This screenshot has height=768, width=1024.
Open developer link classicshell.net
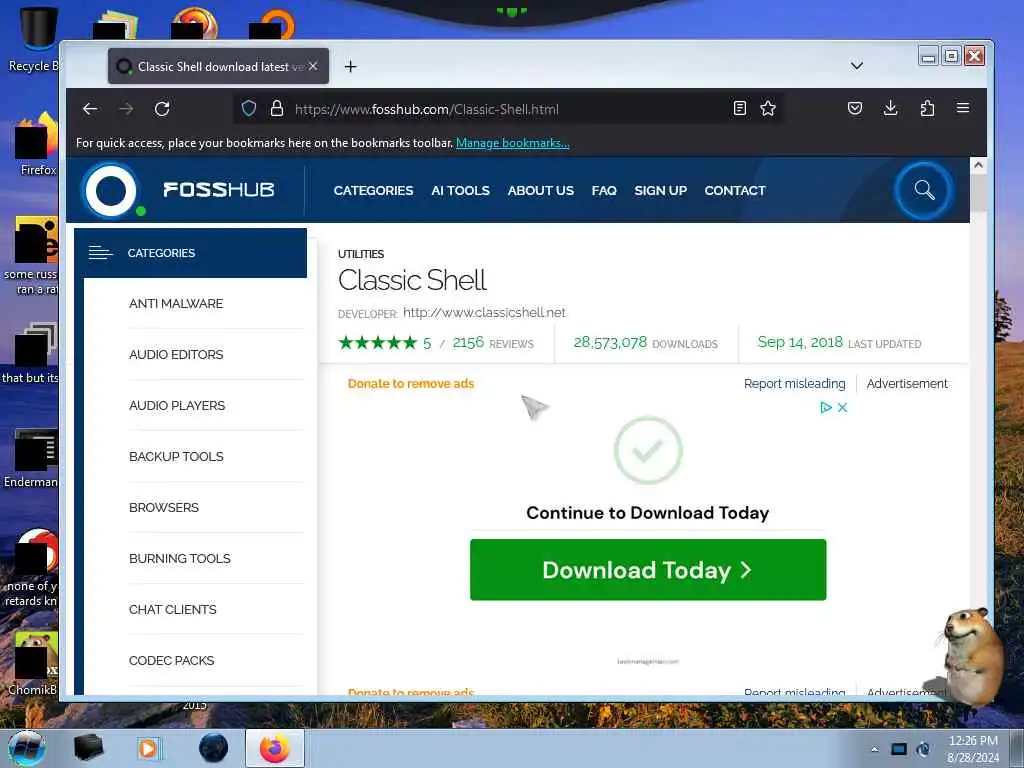484,313
